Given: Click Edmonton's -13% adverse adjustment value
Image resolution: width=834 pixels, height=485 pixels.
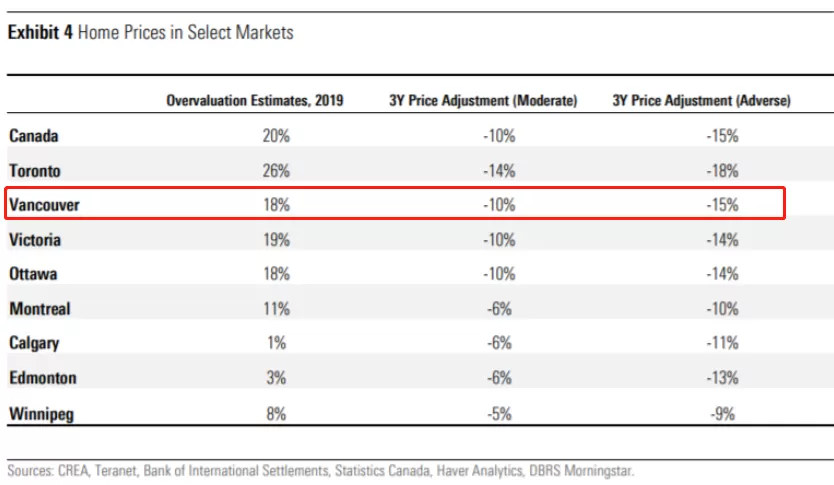Looking at the screenshot, I should pos(722,378).
